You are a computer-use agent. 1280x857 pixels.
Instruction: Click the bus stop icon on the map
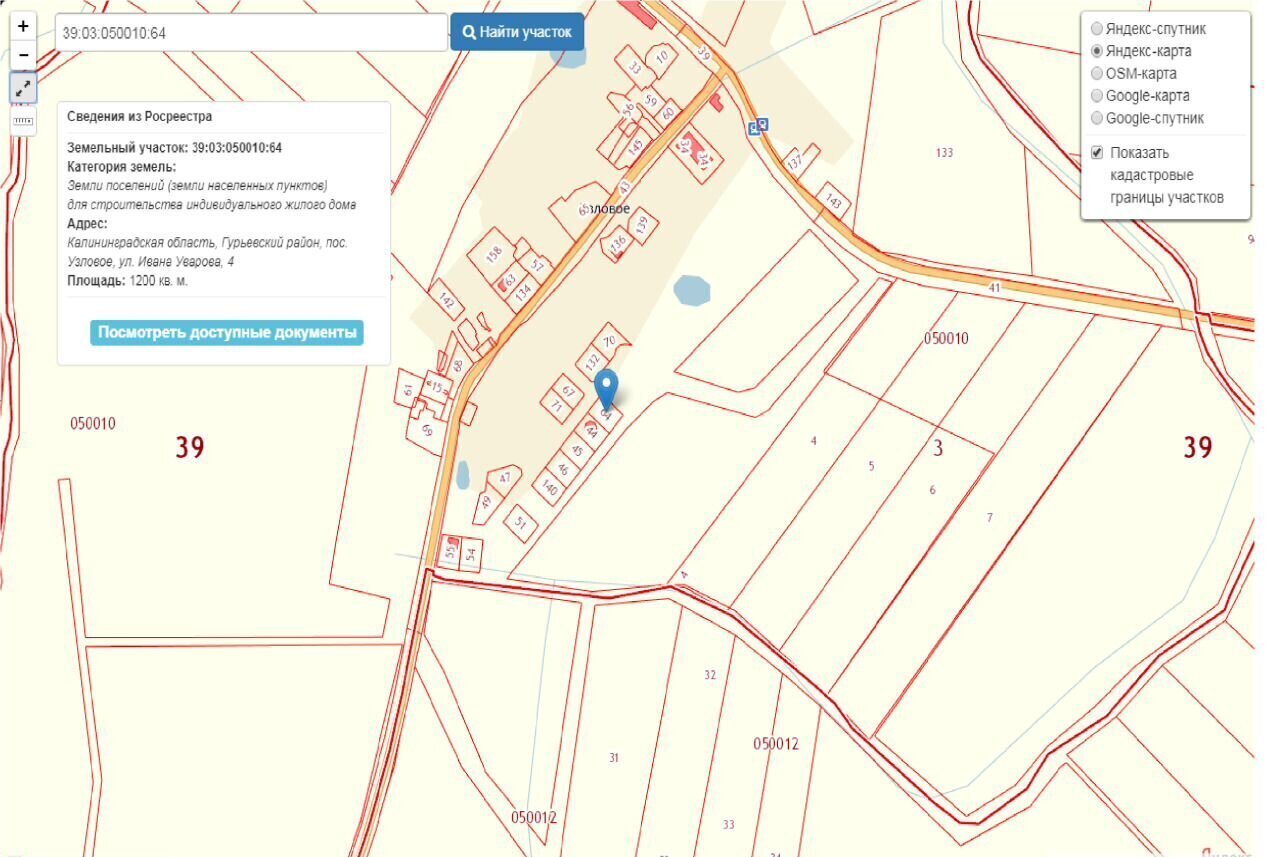759,126
